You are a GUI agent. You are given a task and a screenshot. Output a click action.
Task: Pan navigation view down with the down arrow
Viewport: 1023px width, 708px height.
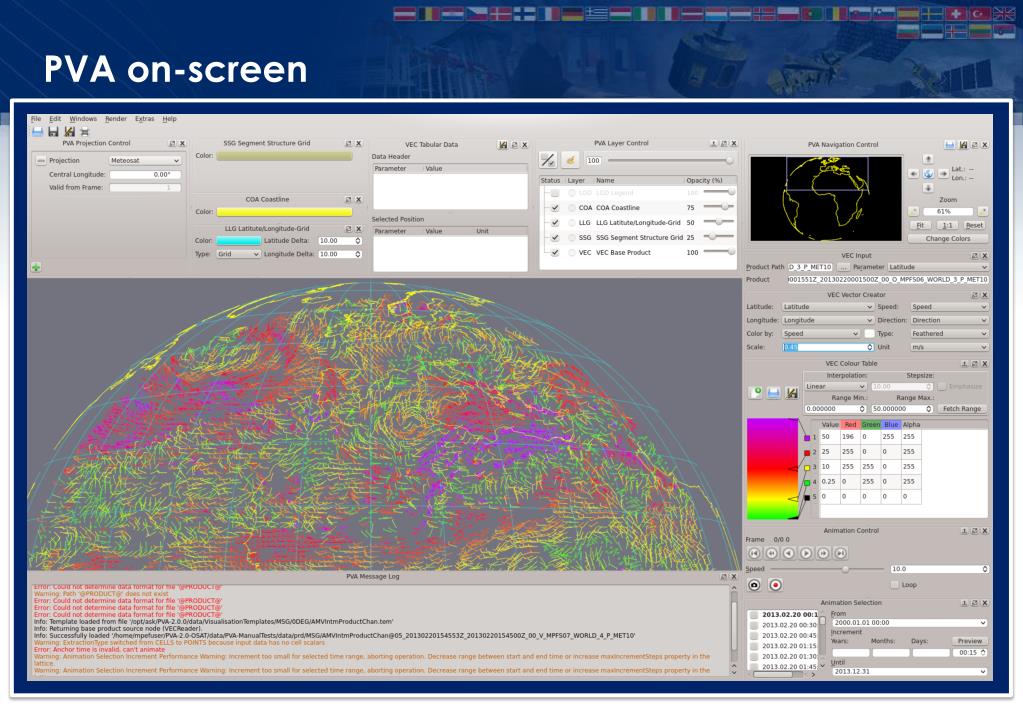click(928, 188)
